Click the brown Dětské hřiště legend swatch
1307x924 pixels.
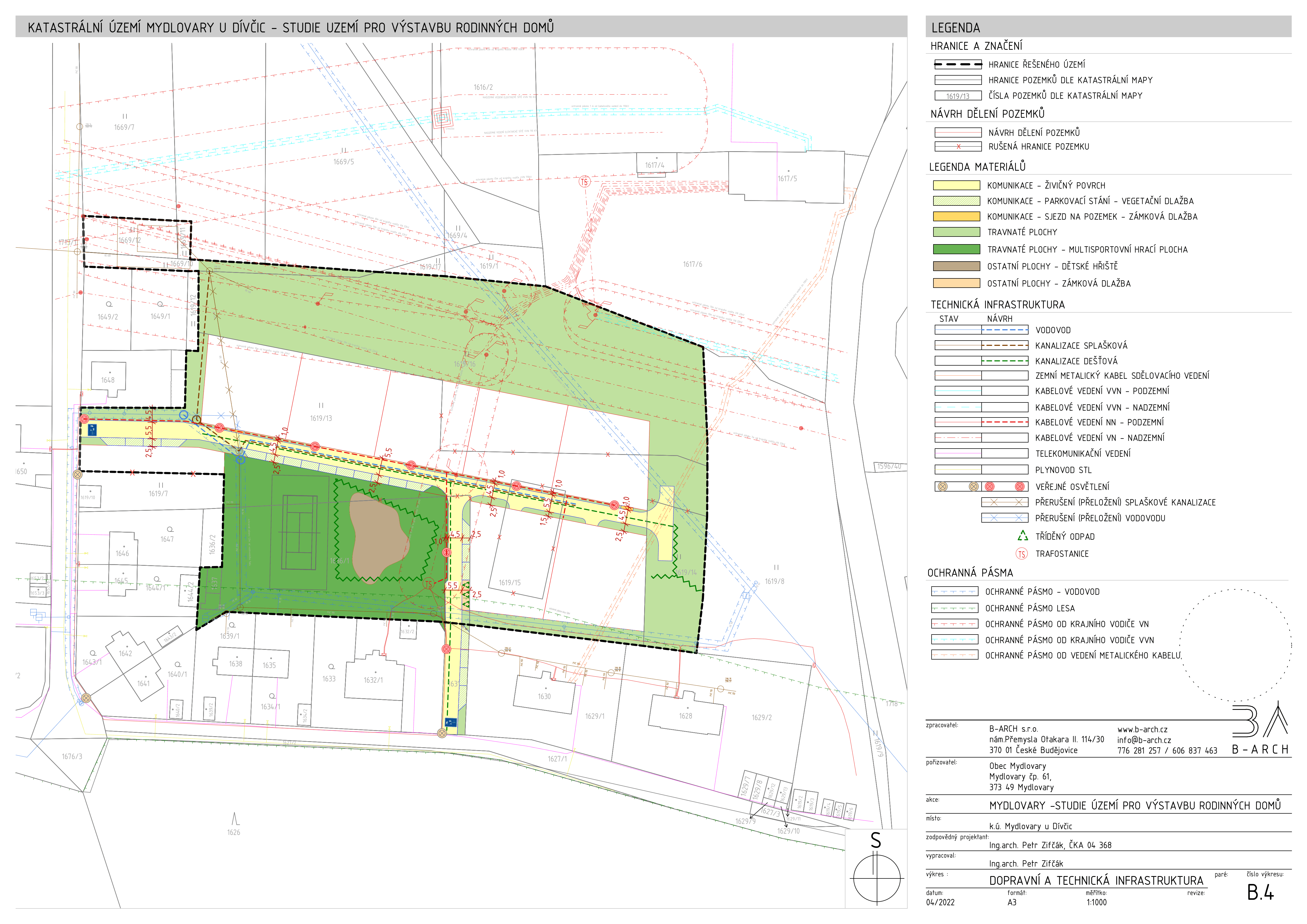(x=956, y=266)
